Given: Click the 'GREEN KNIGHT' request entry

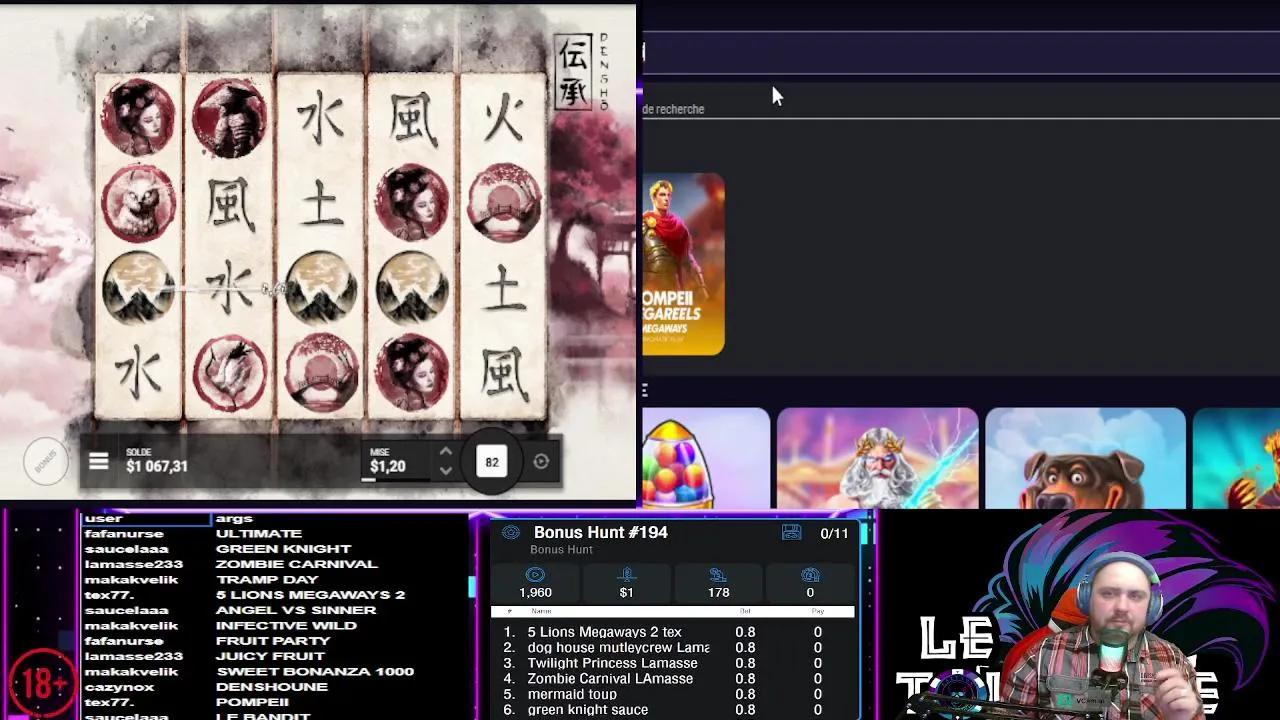Looking at the screenshot, I should point(283,549).
